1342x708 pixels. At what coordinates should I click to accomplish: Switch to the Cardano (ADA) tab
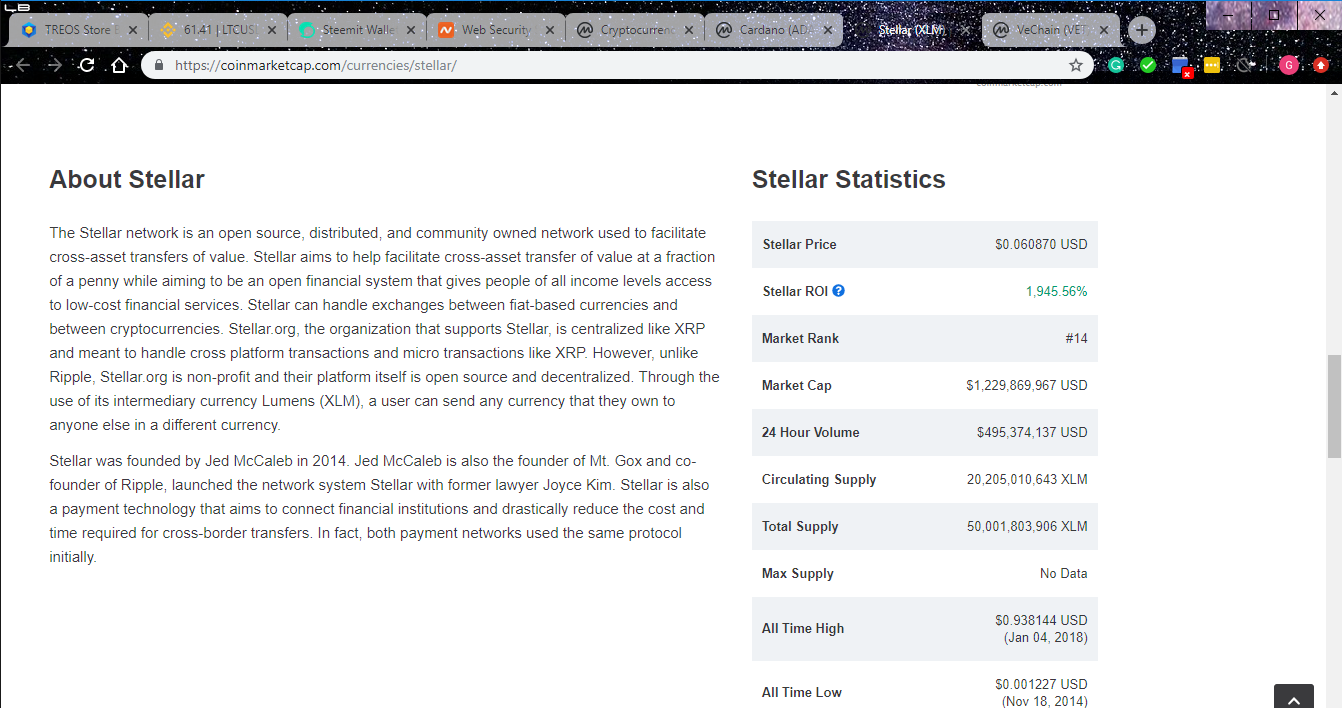coord(773,30)
